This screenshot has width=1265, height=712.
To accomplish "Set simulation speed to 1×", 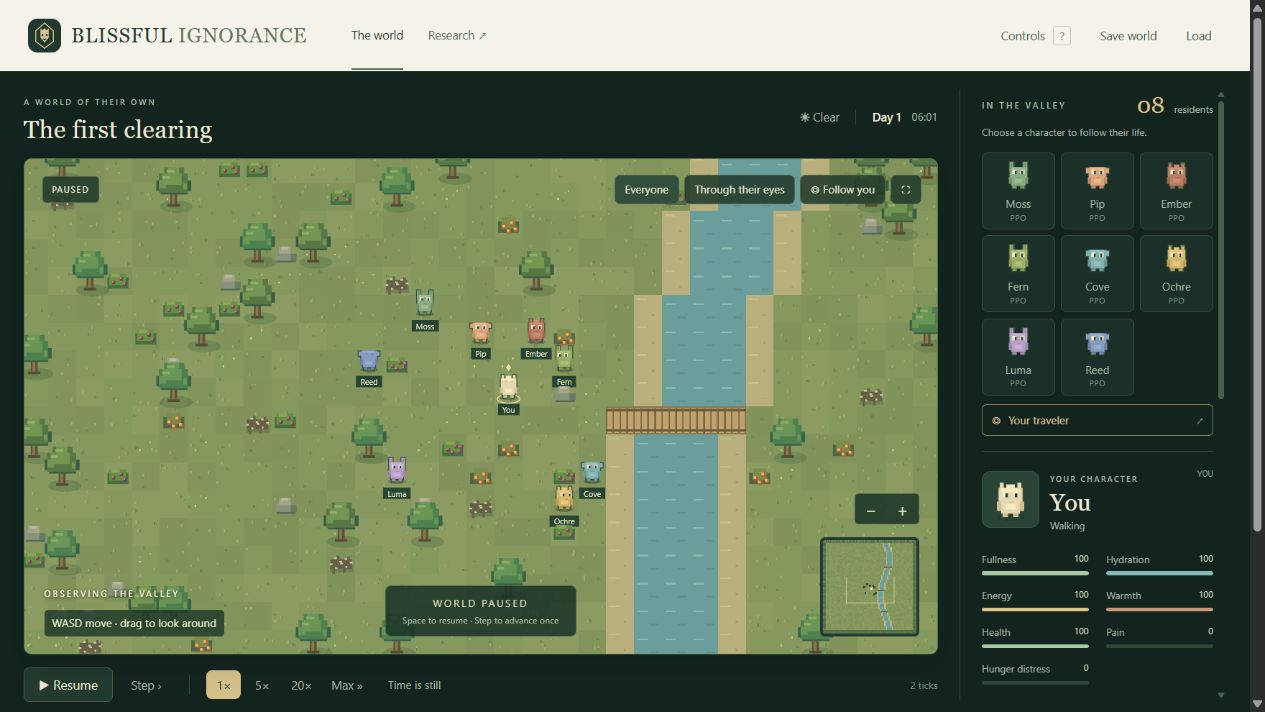I will coord(223,685).
